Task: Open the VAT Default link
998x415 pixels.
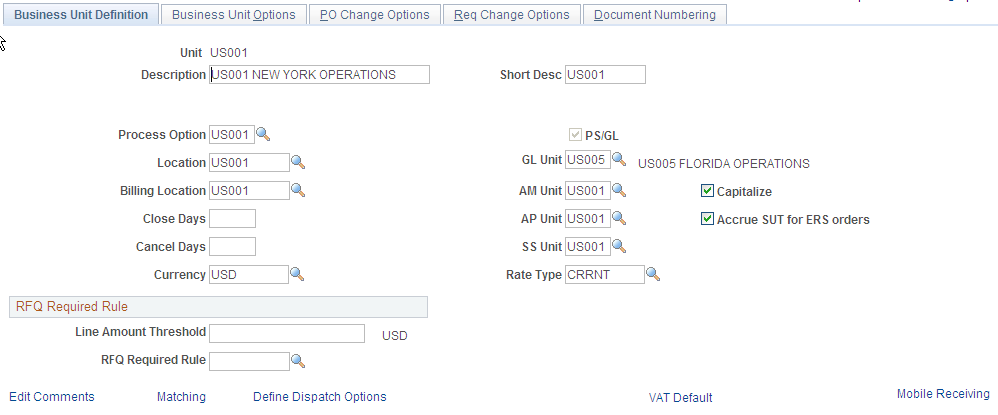Action: pos(680,398)
